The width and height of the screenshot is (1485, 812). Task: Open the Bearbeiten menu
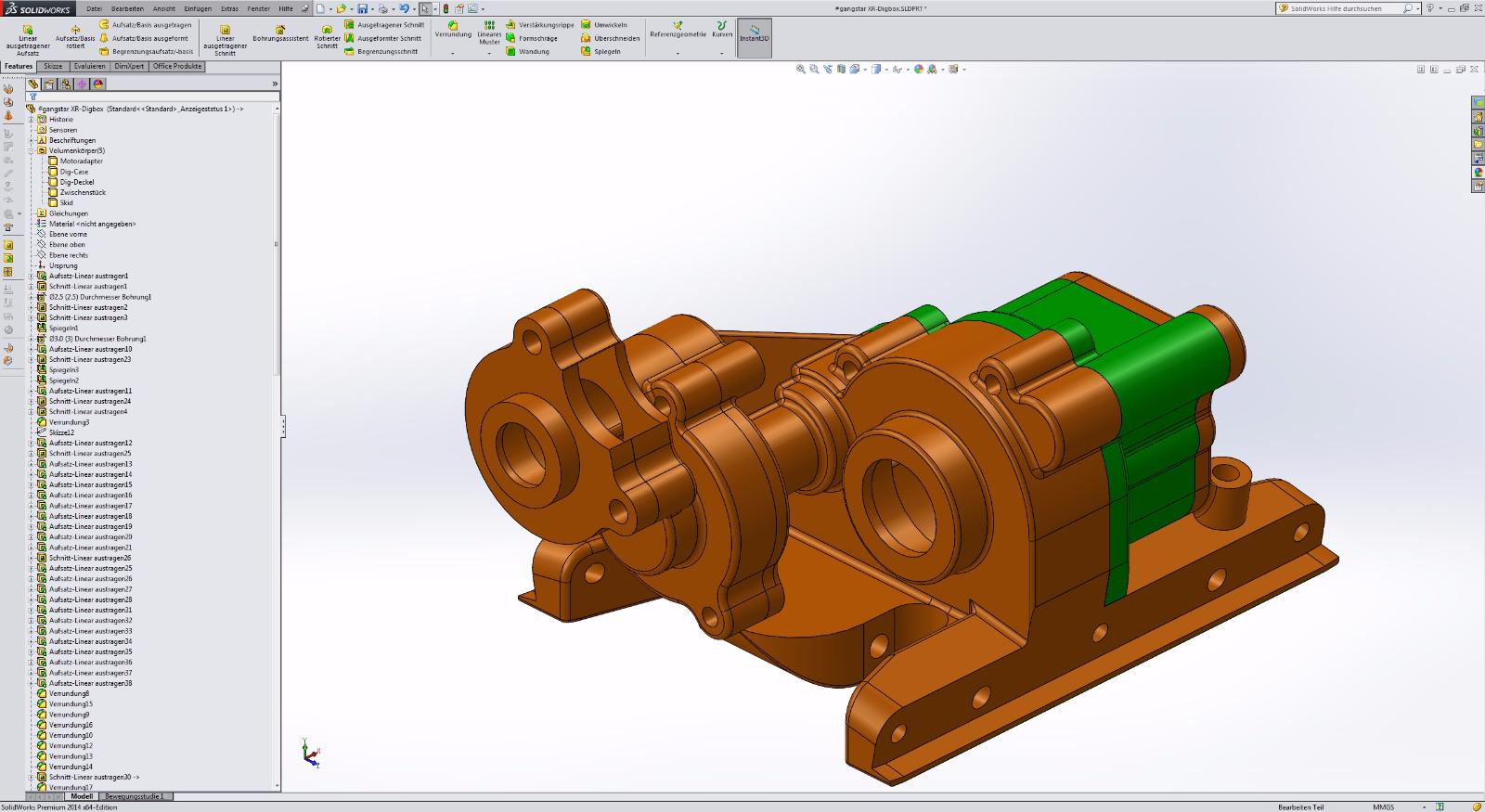pyautogui.click(x=127, y=8)
